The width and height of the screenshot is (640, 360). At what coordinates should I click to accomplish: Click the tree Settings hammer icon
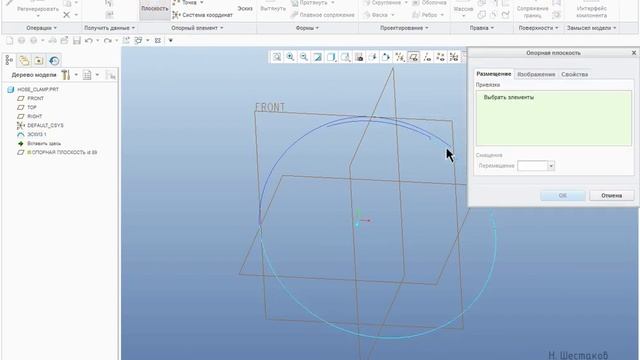65,75
